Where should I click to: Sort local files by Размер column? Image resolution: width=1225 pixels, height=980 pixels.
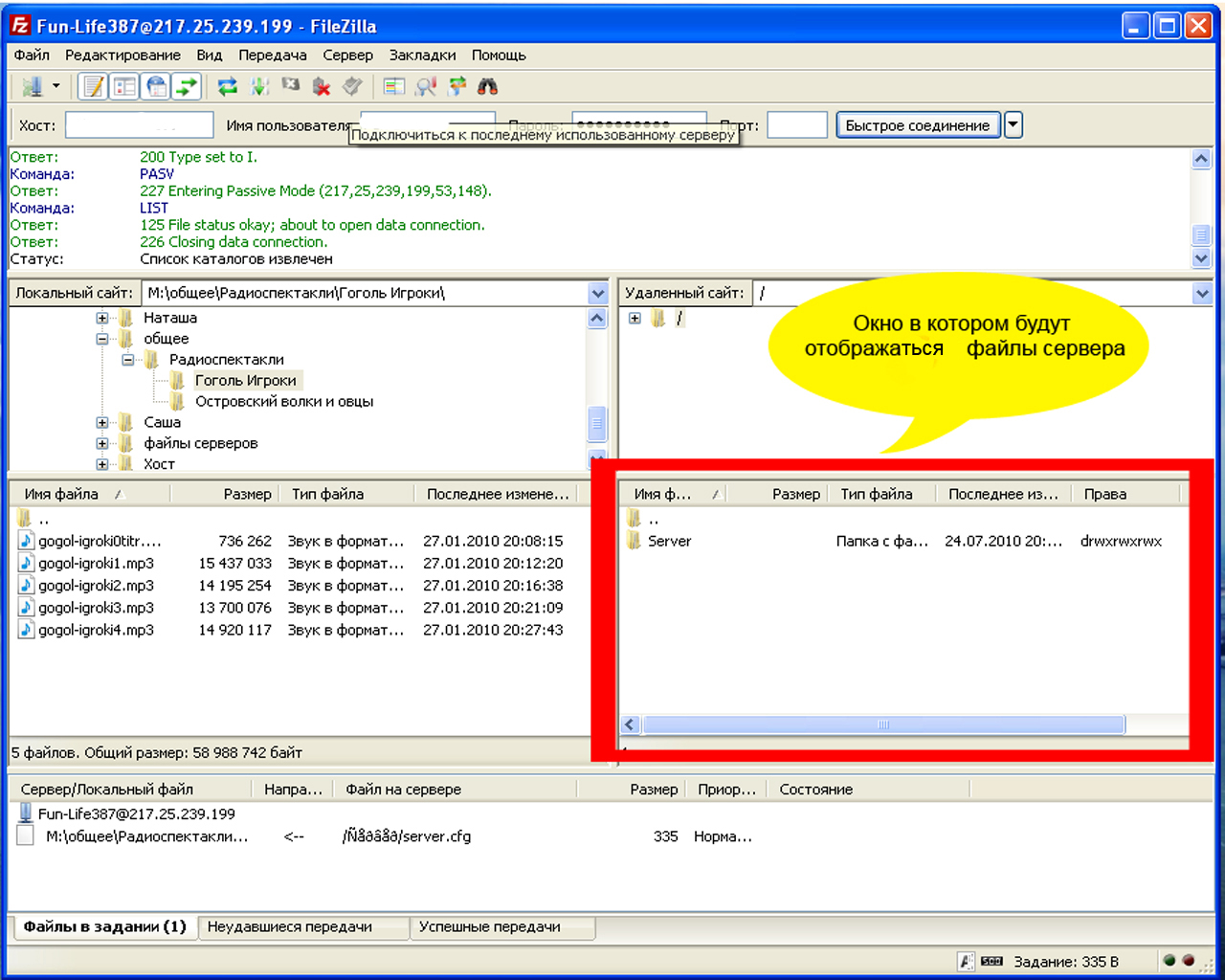(x=226, y=495)
